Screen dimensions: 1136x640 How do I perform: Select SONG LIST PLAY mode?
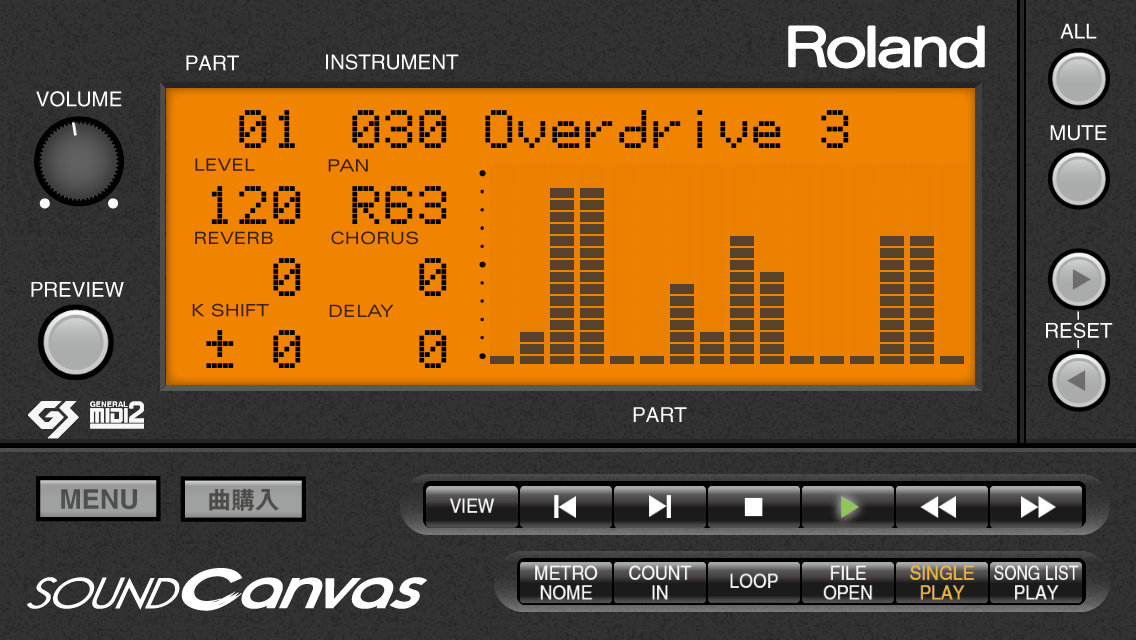(x=1036, y=583)
